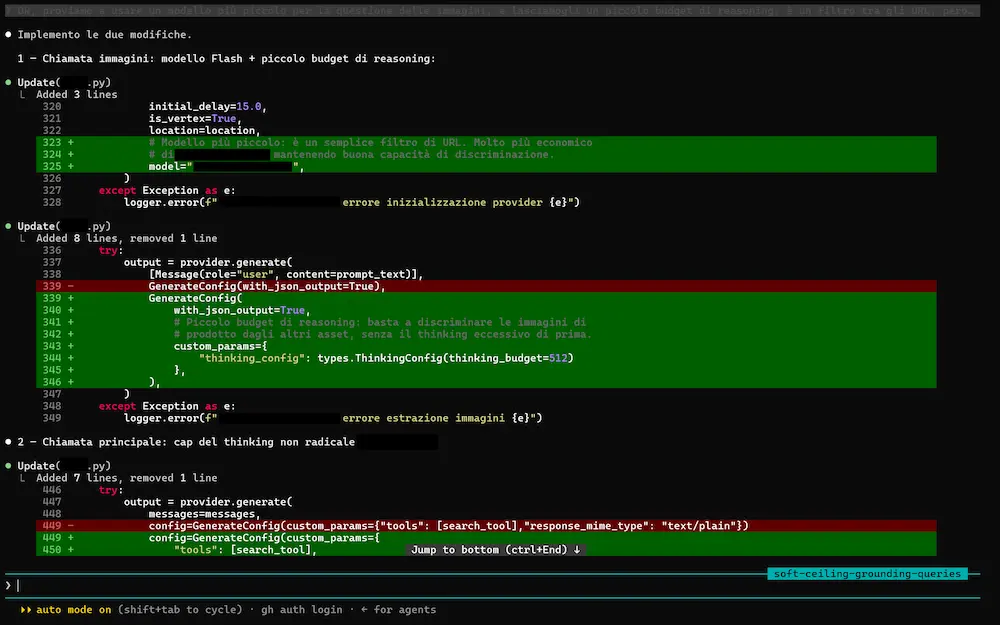Click the except Exception line numbered 348
The height and width of the screenshot is (625, 1000).
[x=167, y=406]
